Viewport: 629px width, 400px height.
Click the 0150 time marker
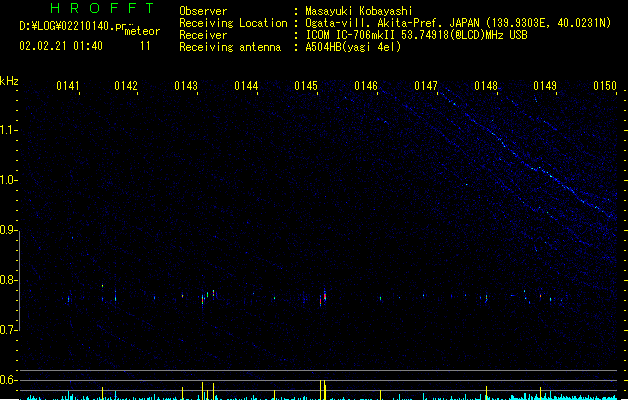[605, 86]
